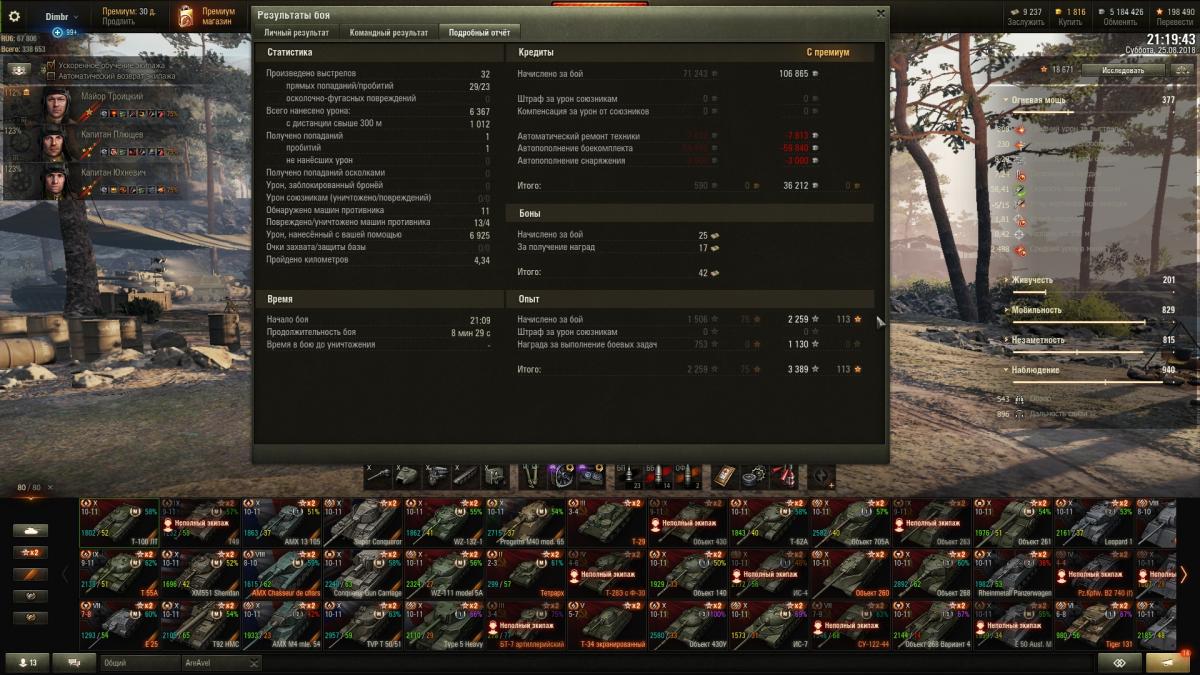The height and width of the screenshot is (675, 1200).
Task: Expand the Мобильность parameter section
Action: click(x=1007, y=310)
